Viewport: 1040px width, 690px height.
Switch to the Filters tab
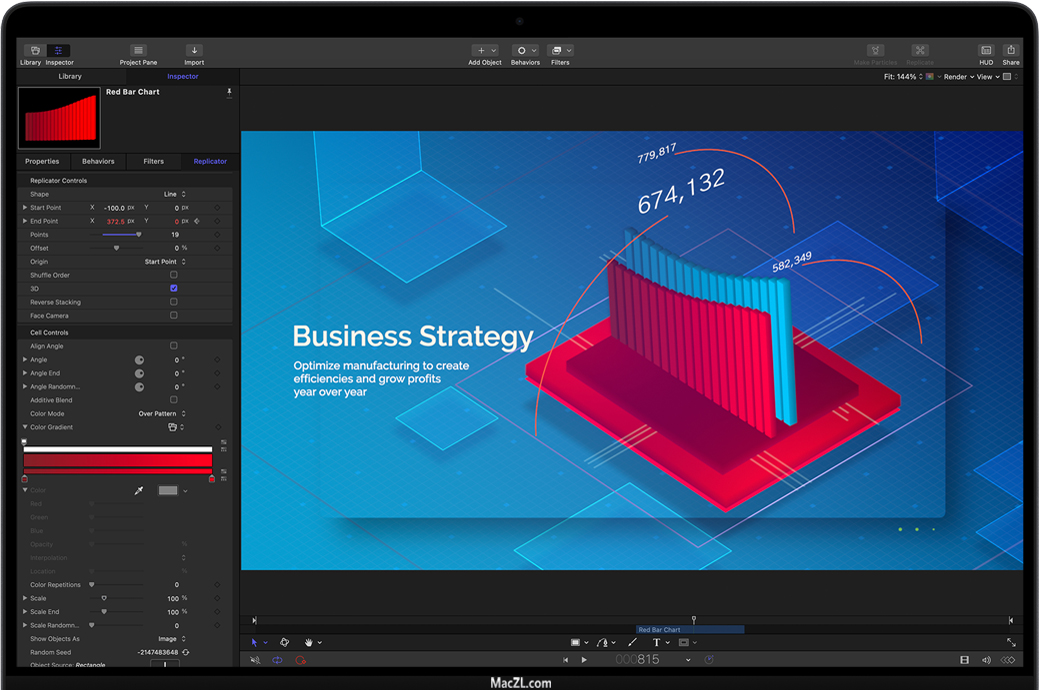153,161
